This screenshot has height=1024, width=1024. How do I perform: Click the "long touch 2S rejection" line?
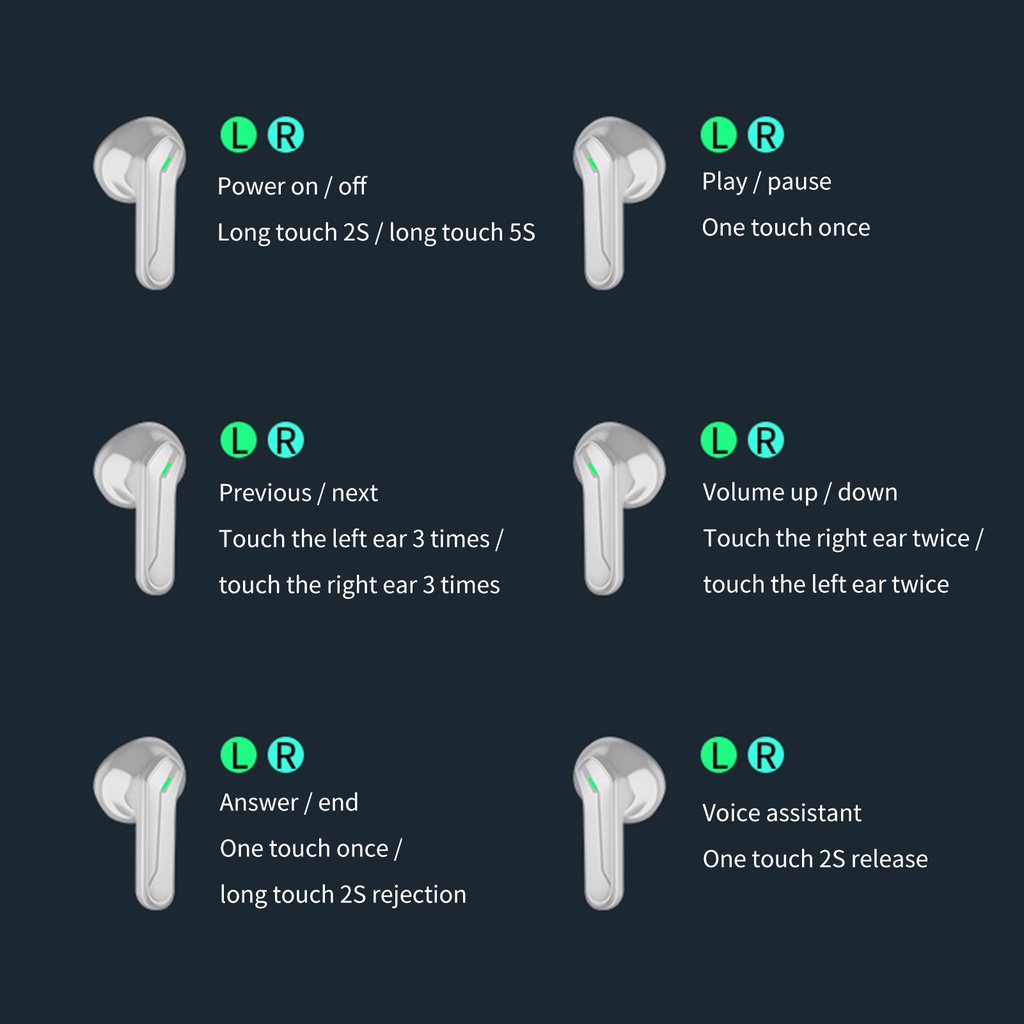click(342, 894)
